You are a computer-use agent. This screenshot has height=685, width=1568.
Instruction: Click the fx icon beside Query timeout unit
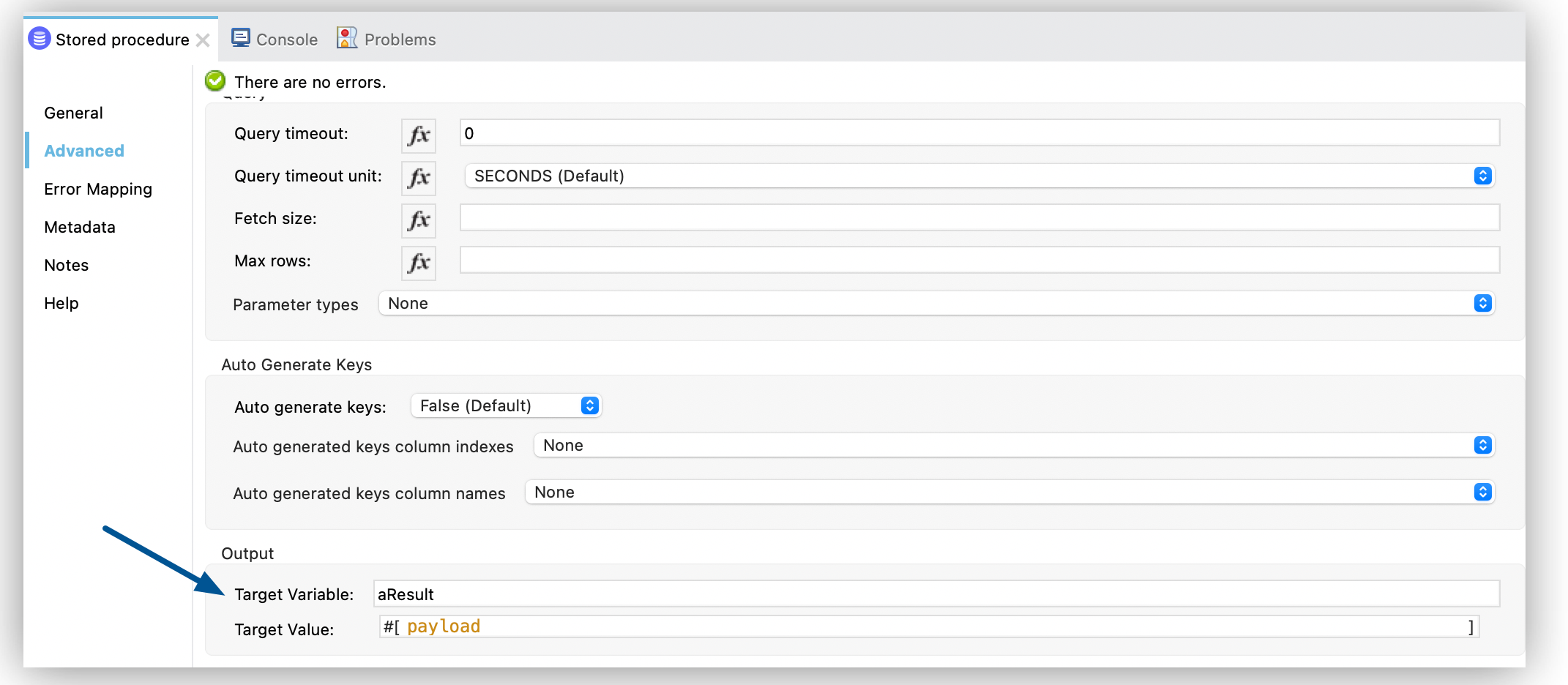coord(418,177)
